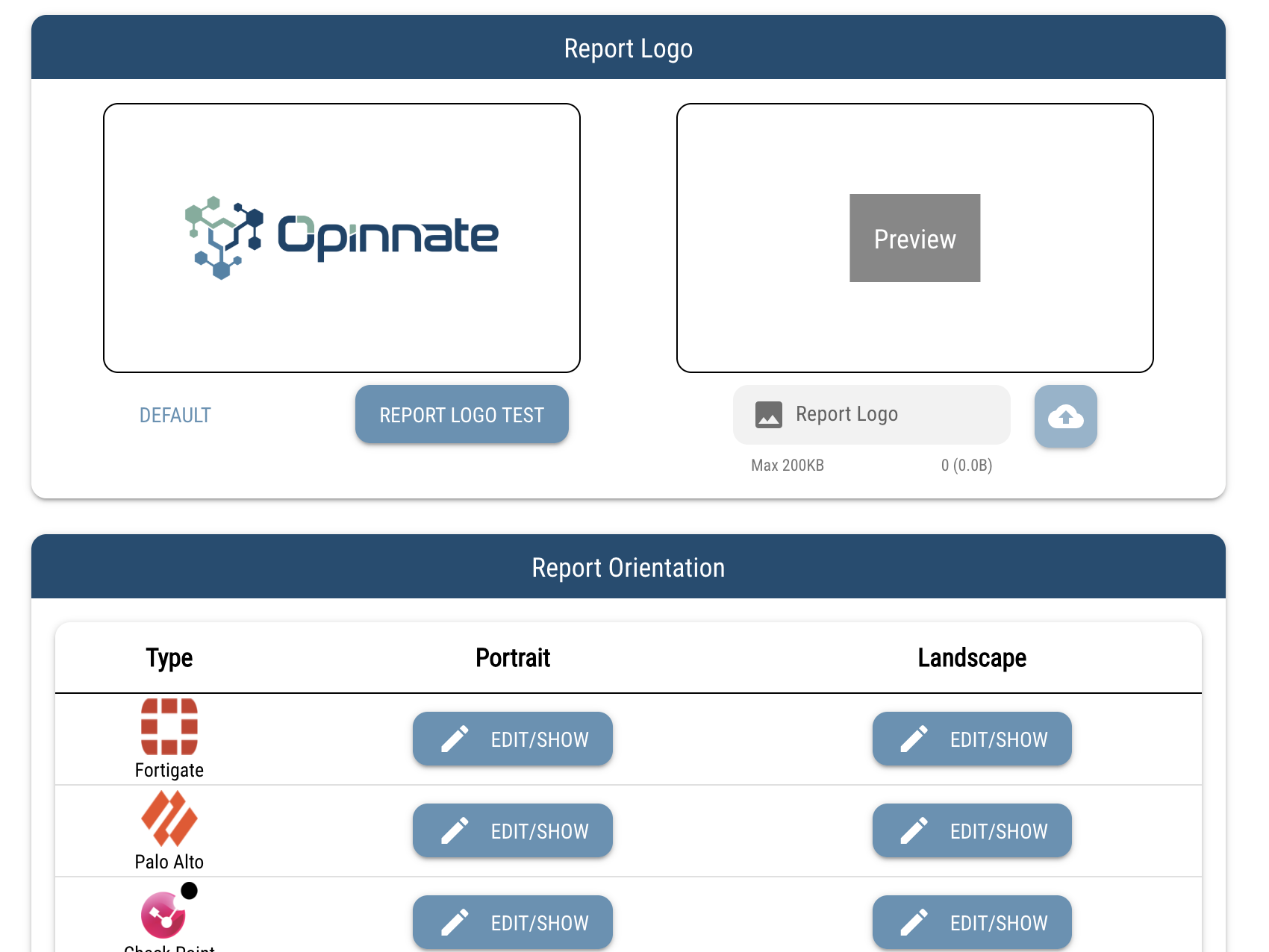This screenshot has width=1269, height=952.
Task: Select the Report Logo file input field
Action: click(871, 415)
